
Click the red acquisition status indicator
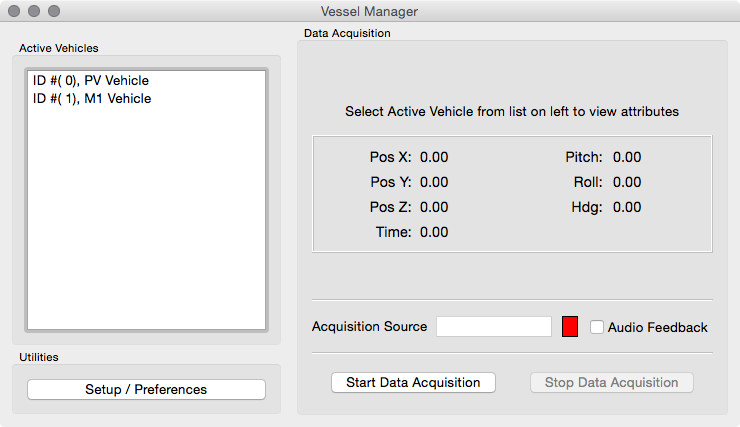(x=570, y=327)
